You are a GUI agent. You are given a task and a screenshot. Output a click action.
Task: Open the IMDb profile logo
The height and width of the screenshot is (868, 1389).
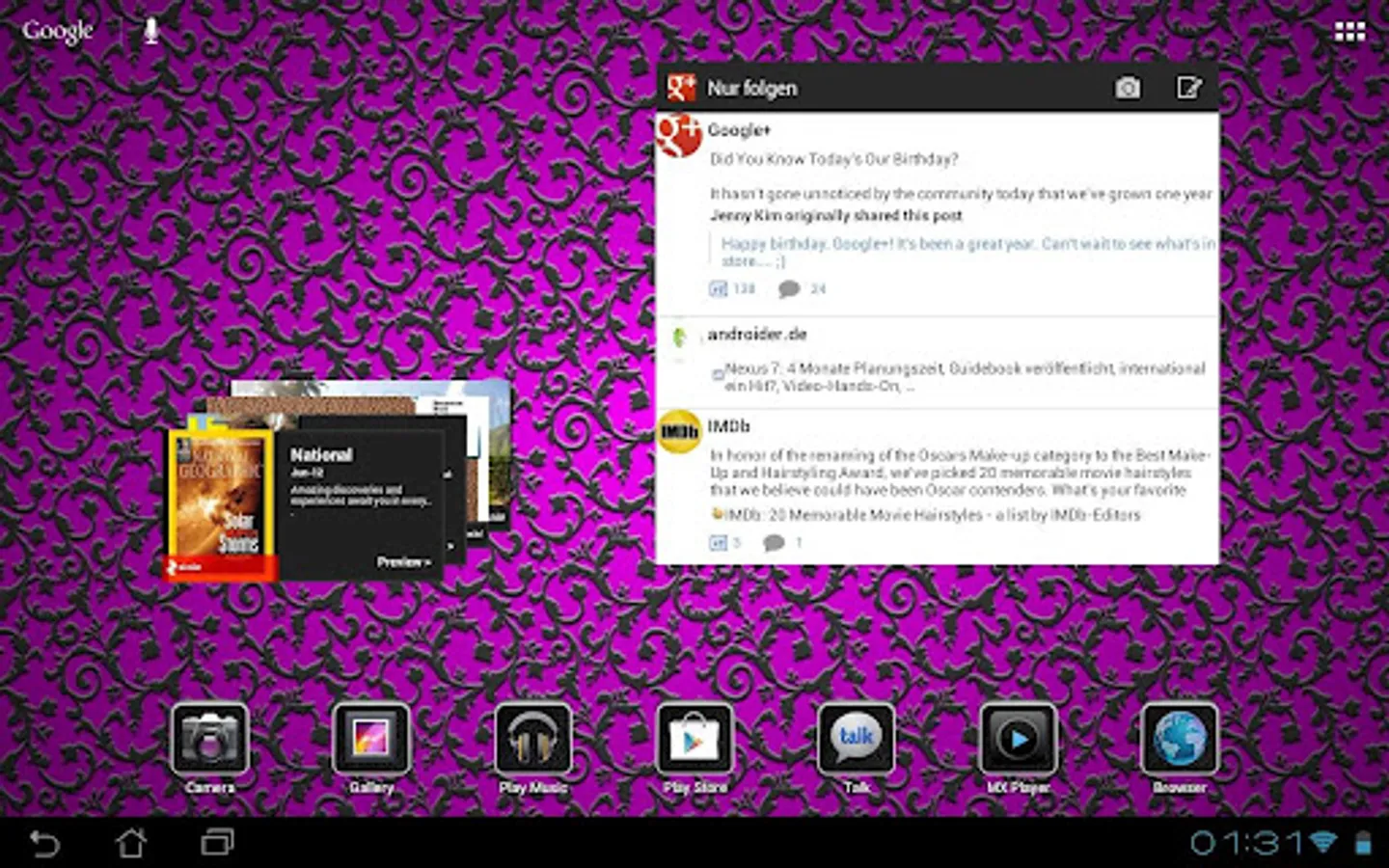(679, 431)
